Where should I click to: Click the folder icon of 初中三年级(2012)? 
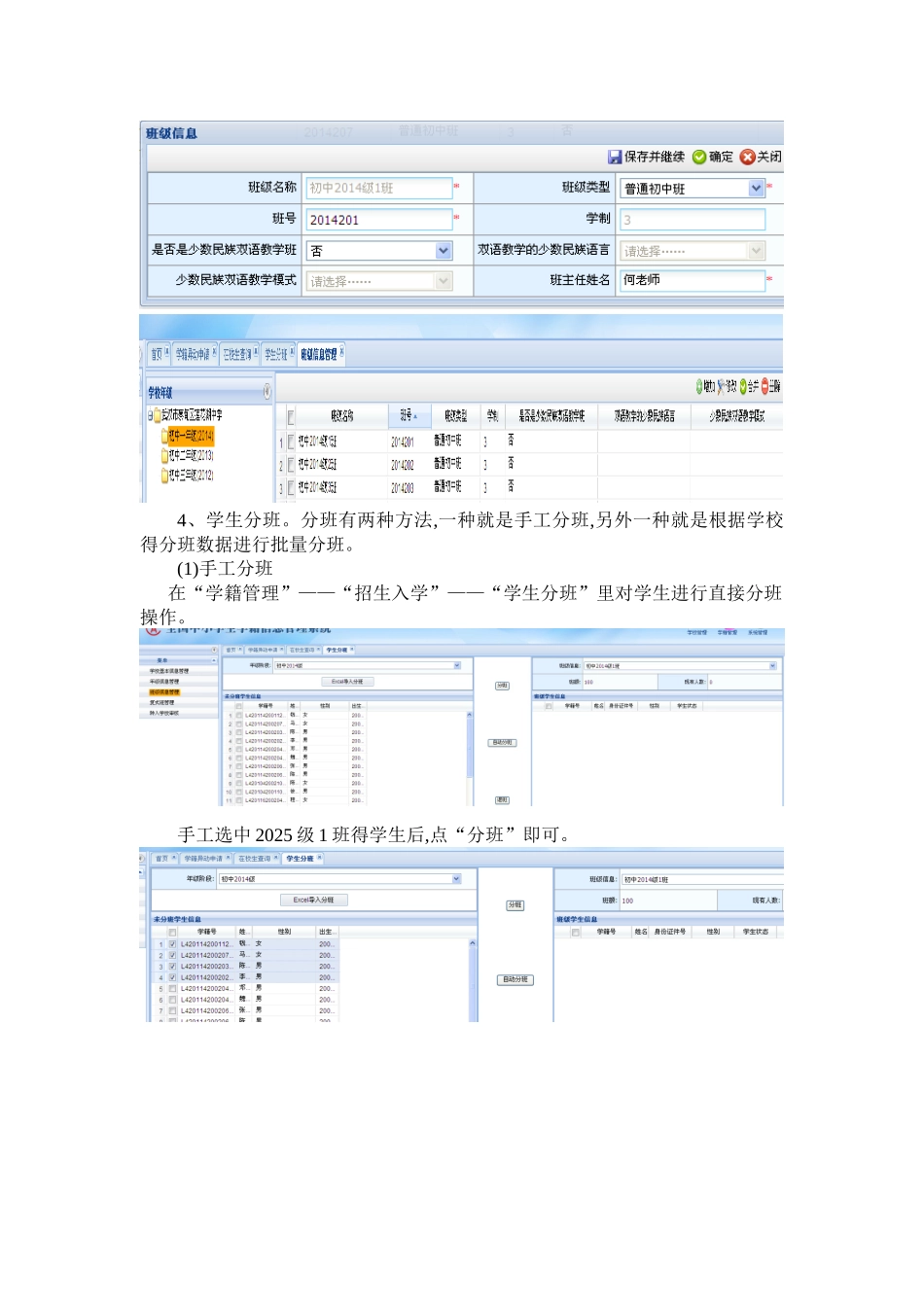164,476
